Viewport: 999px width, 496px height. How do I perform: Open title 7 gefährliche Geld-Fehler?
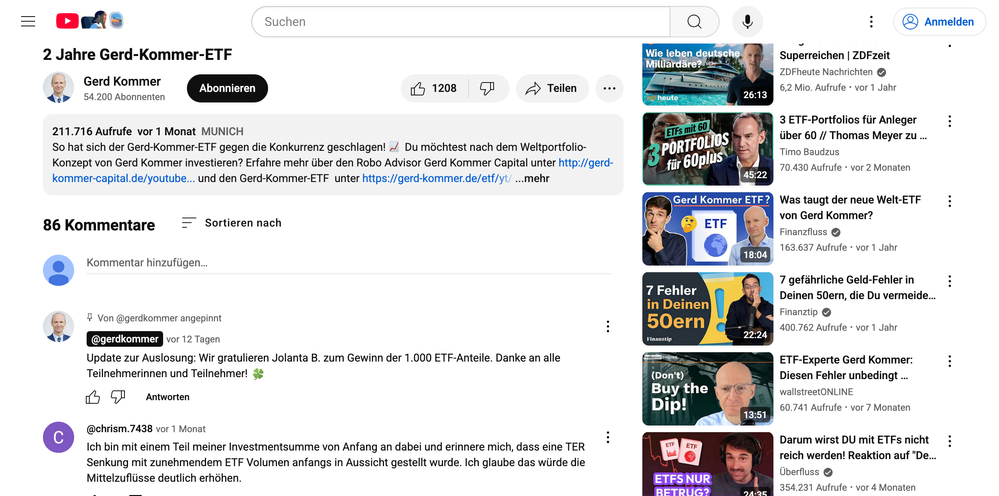point(858,288)
